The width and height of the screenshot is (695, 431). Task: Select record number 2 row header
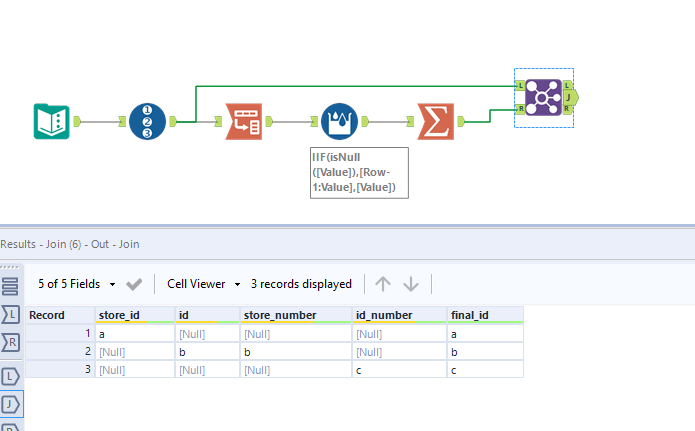click(60, 352)
